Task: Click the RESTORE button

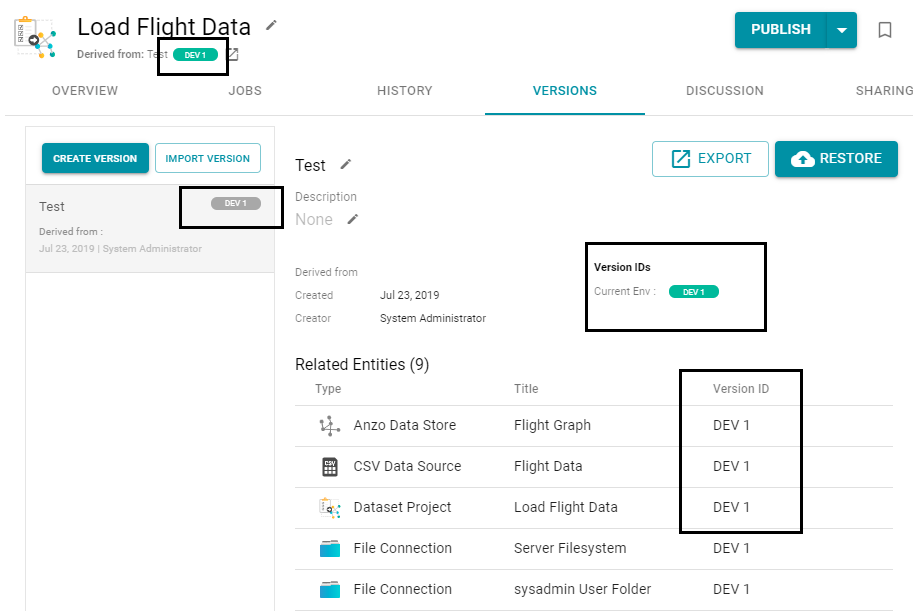Action: click(x=836, y=158)
